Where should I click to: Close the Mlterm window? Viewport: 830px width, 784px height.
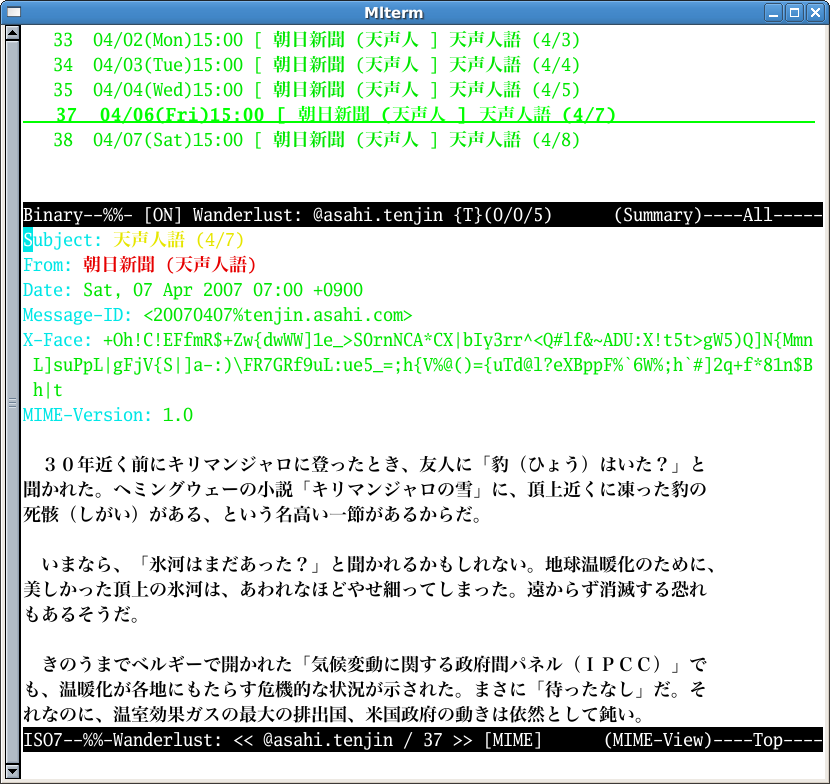pyautogui.click(x=815, y=12)
